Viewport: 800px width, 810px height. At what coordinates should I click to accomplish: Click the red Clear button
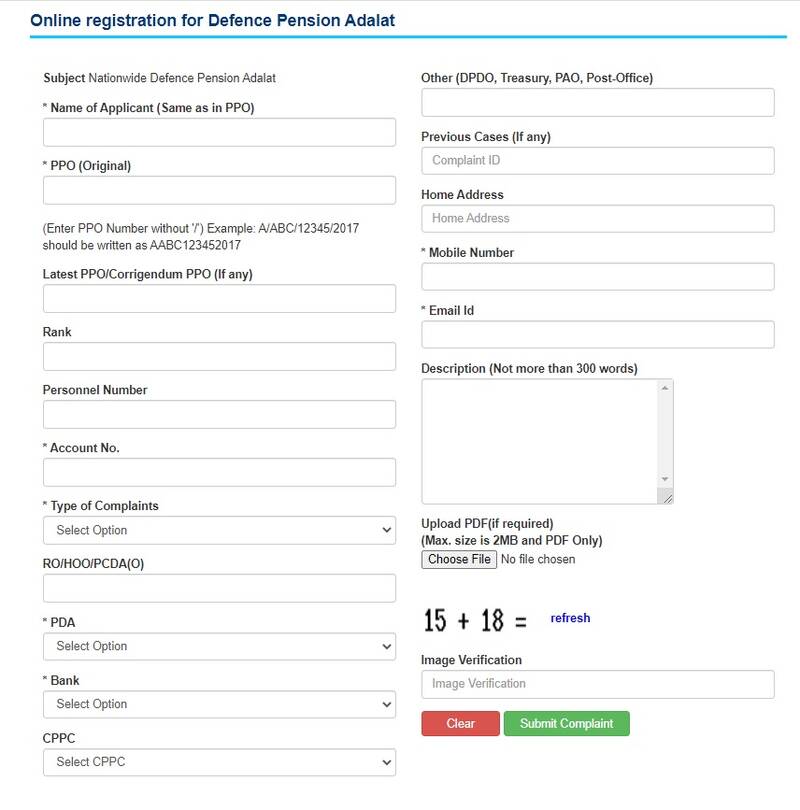(x=460, y=723)
